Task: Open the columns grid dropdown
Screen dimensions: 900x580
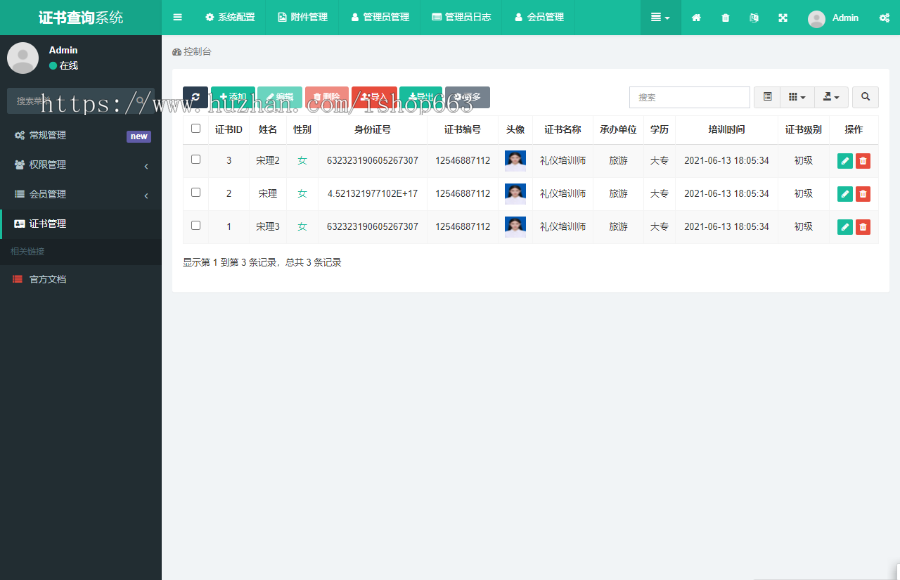Action: 796,97
